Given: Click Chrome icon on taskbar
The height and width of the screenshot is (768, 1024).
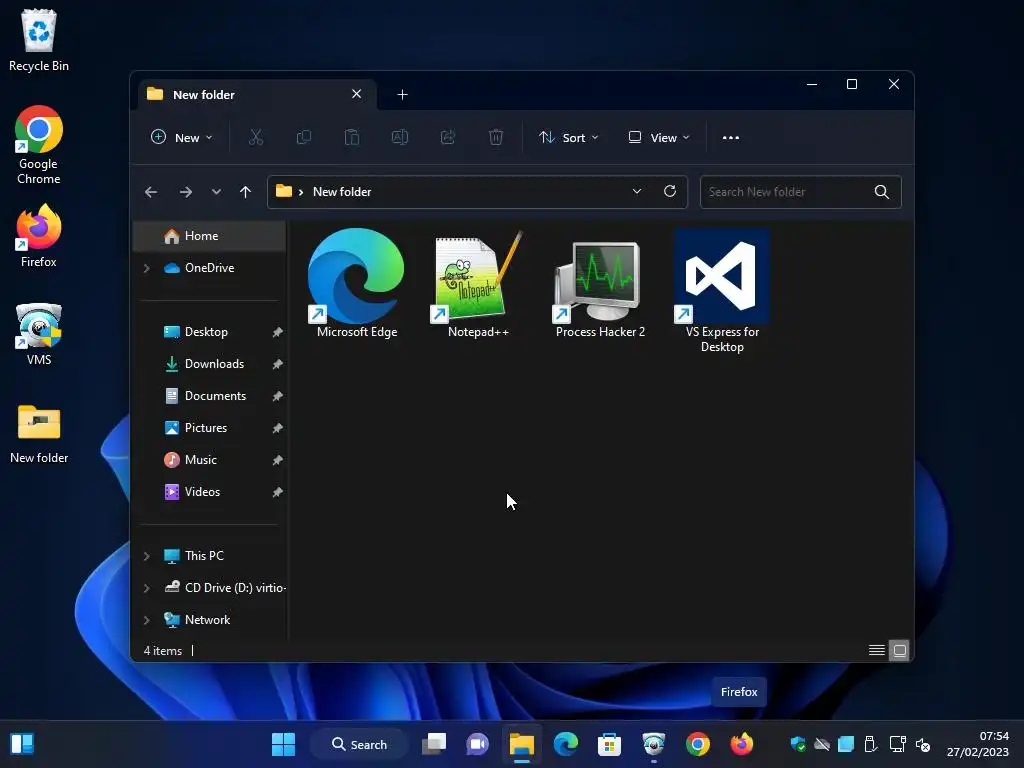Looking at the screenshot, I should coord(697,744).
